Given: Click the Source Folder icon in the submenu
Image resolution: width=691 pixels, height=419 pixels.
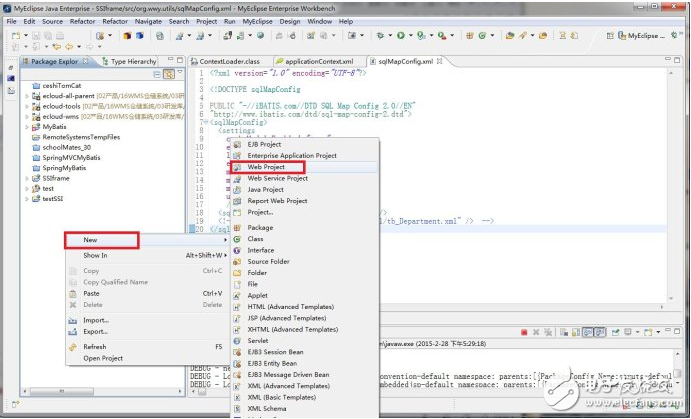Looking at the screenshot, I should click(238, 262).
